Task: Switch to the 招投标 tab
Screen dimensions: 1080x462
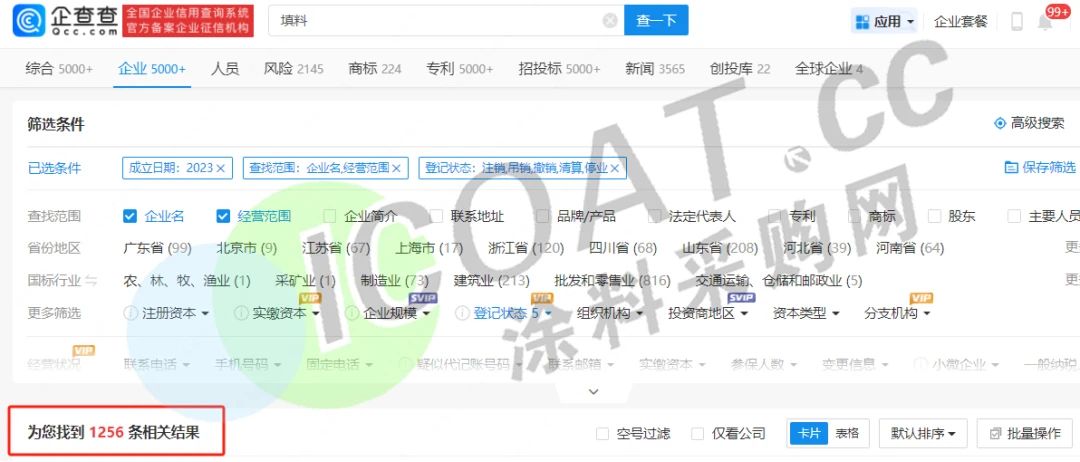Action: 559,69
